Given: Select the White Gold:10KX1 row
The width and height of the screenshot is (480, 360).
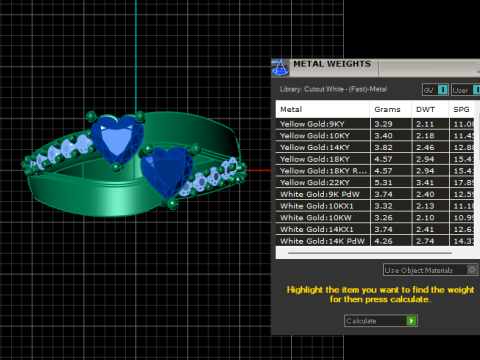Looking at the screenshot, I should click(375, 206).
